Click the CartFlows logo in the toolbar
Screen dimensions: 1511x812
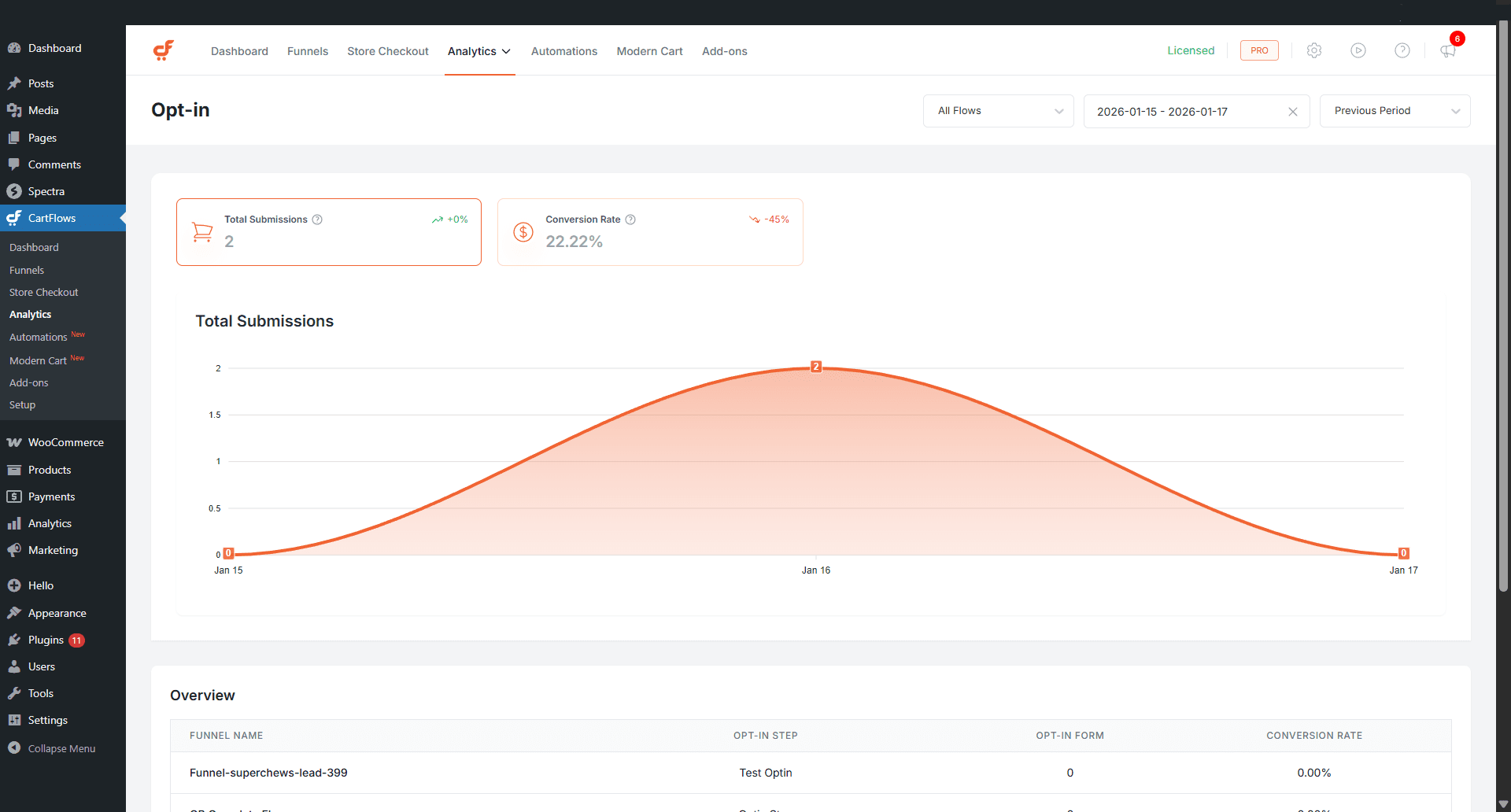(164, 50)
